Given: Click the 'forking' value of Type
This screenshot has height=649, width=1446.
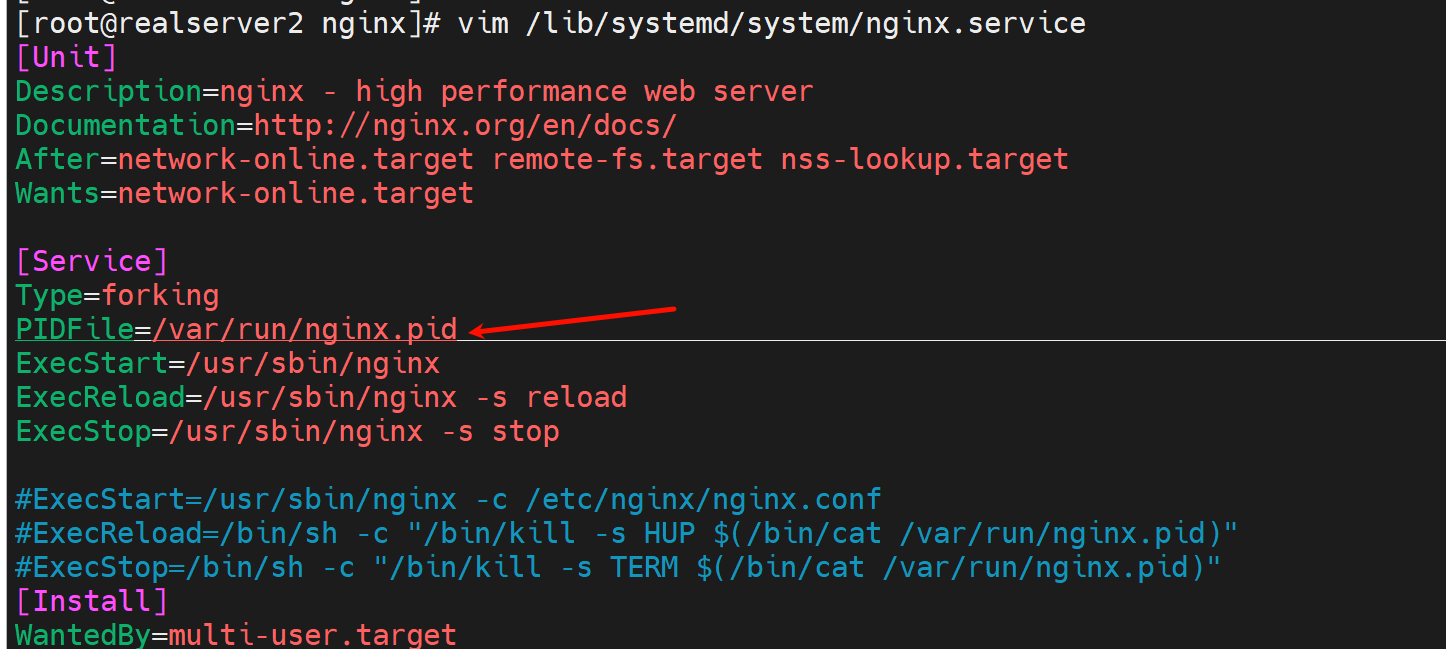Looking at the screenshot, I should coord(159,295).
